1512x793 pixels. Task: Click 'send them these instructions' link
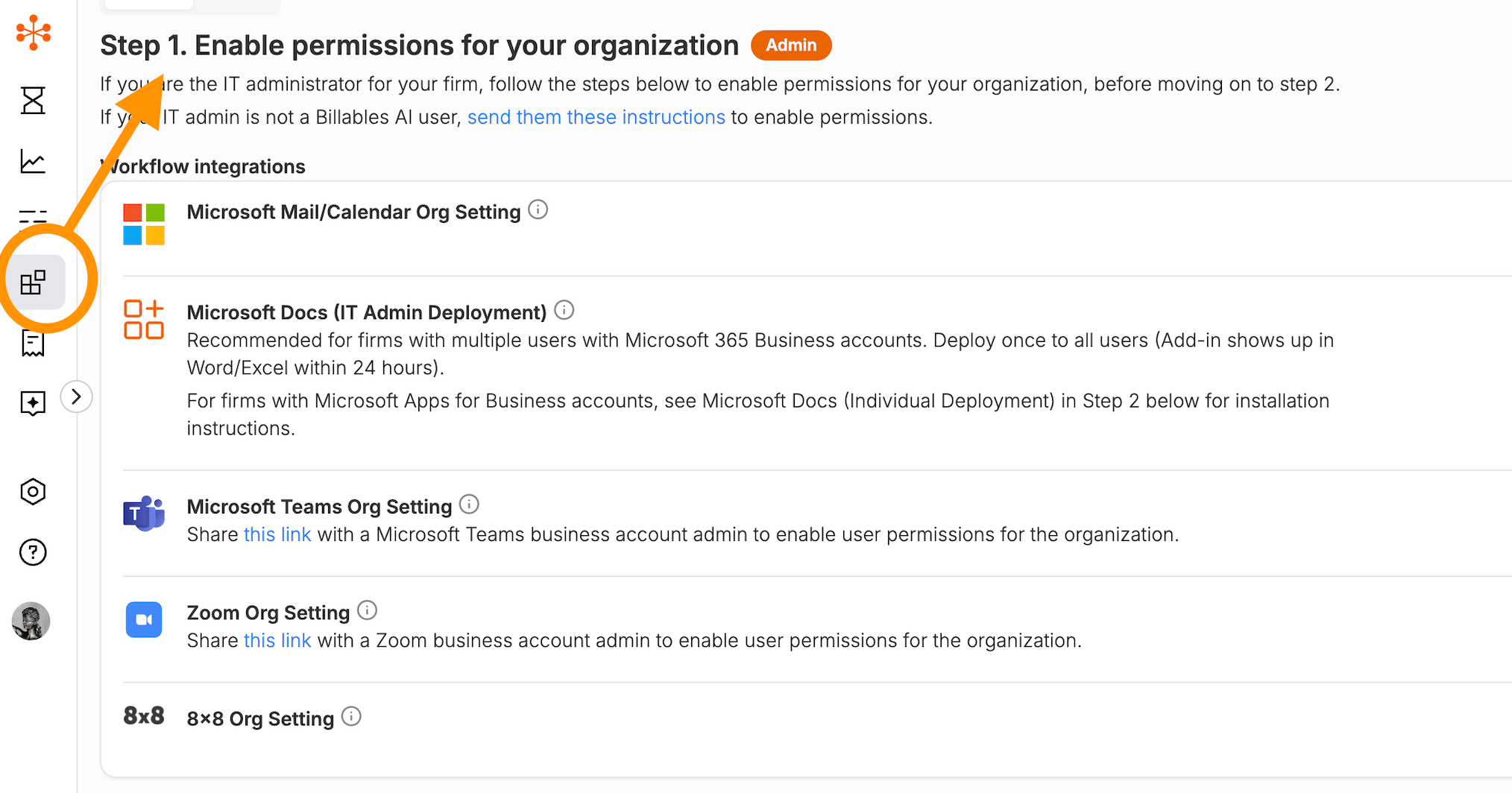tap(596, 117)
